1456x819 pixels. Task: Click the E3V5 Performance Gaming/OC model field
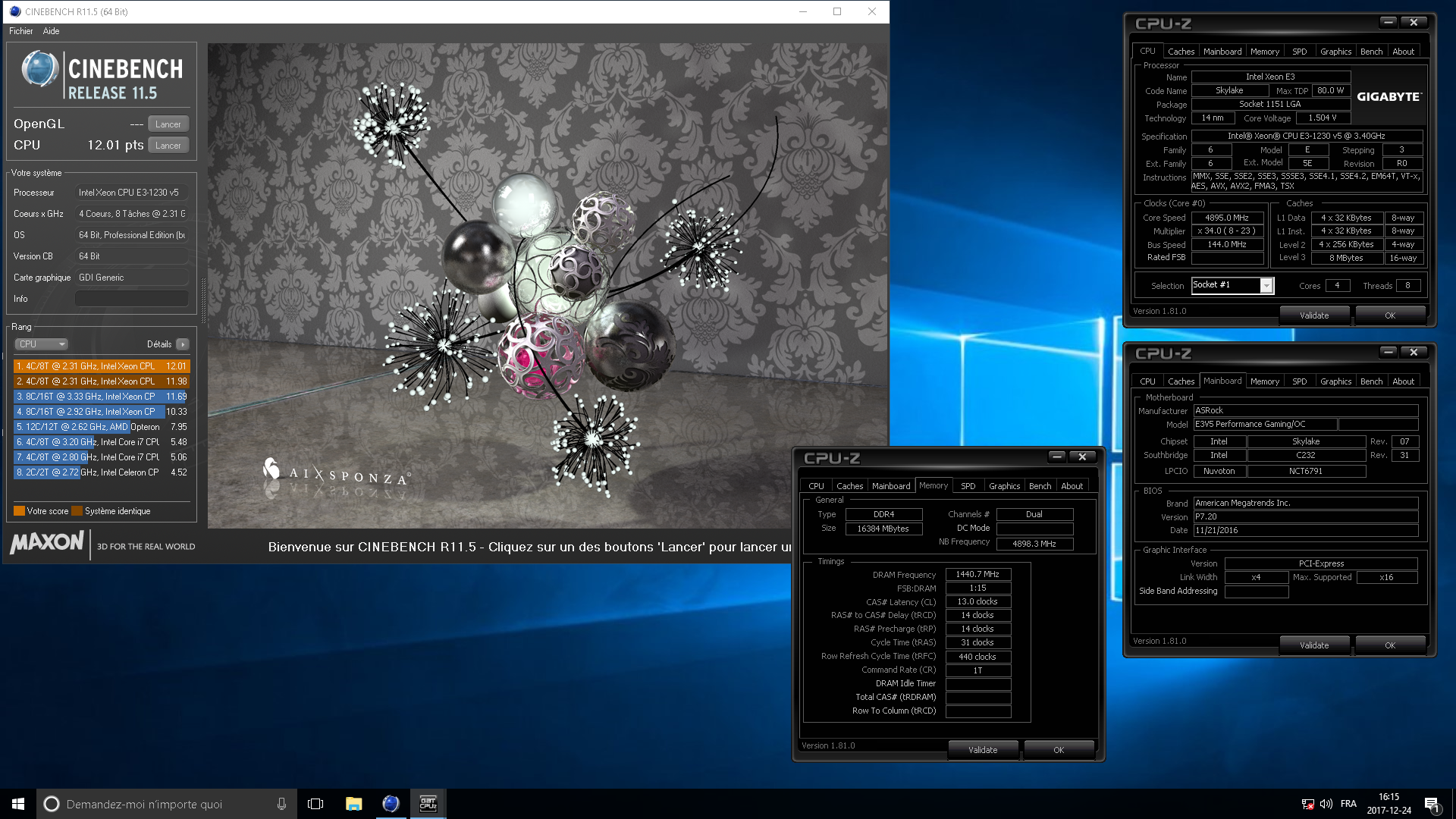[x=1264, y=425]
